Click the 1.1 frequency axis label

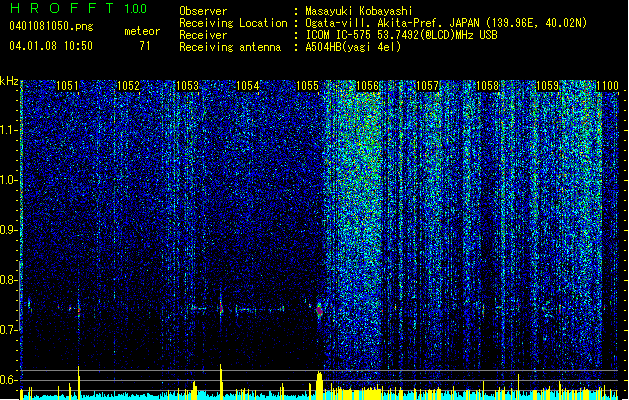9,130
